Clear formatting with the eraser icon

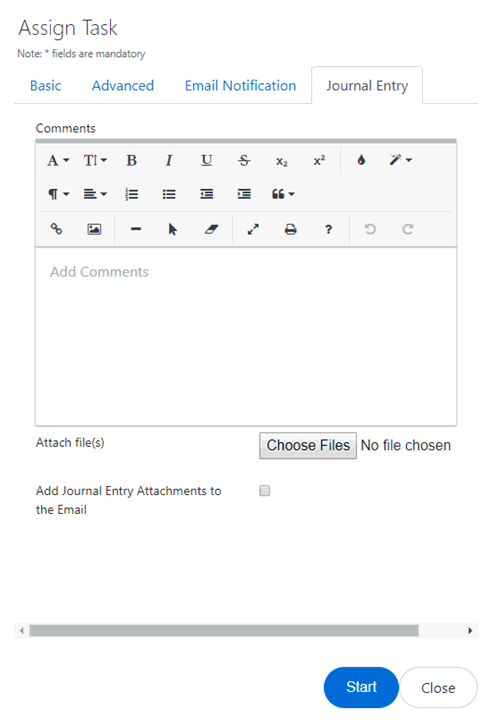coord(212,229)
